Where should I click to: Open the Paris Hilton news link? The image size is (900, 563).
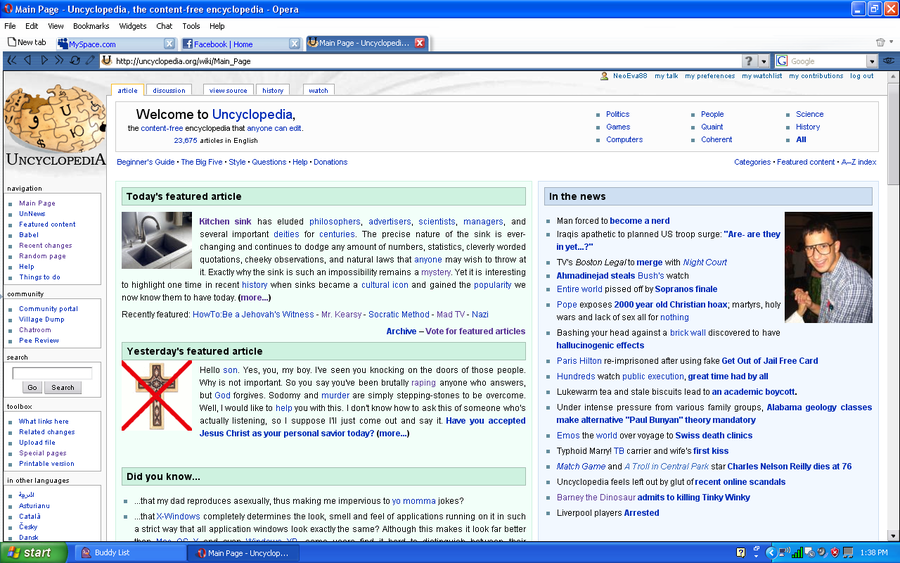tap(579, 361)
